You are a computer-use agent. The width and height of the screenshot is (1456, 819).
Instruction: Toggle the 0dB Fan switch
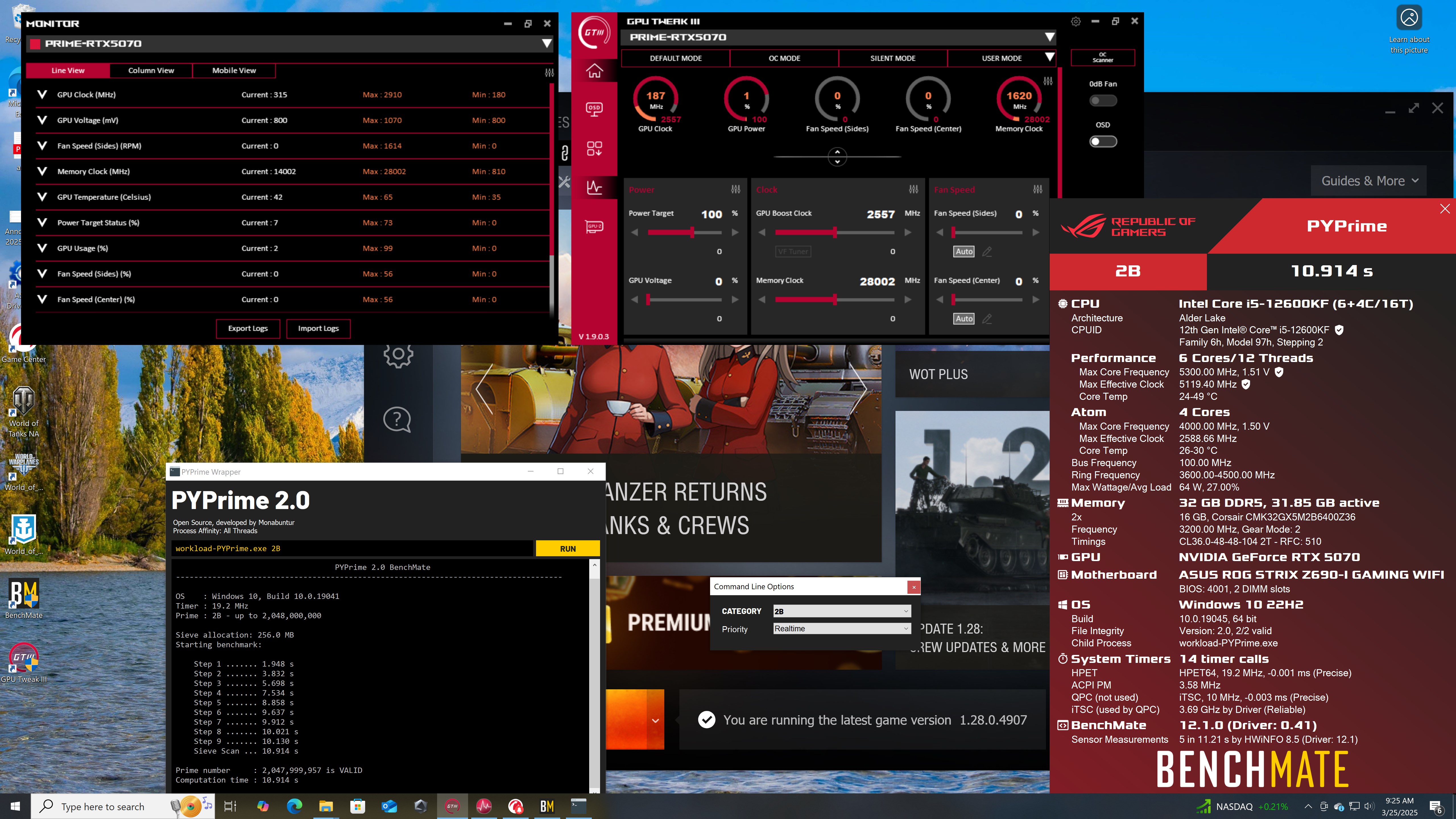point(1103,101)
